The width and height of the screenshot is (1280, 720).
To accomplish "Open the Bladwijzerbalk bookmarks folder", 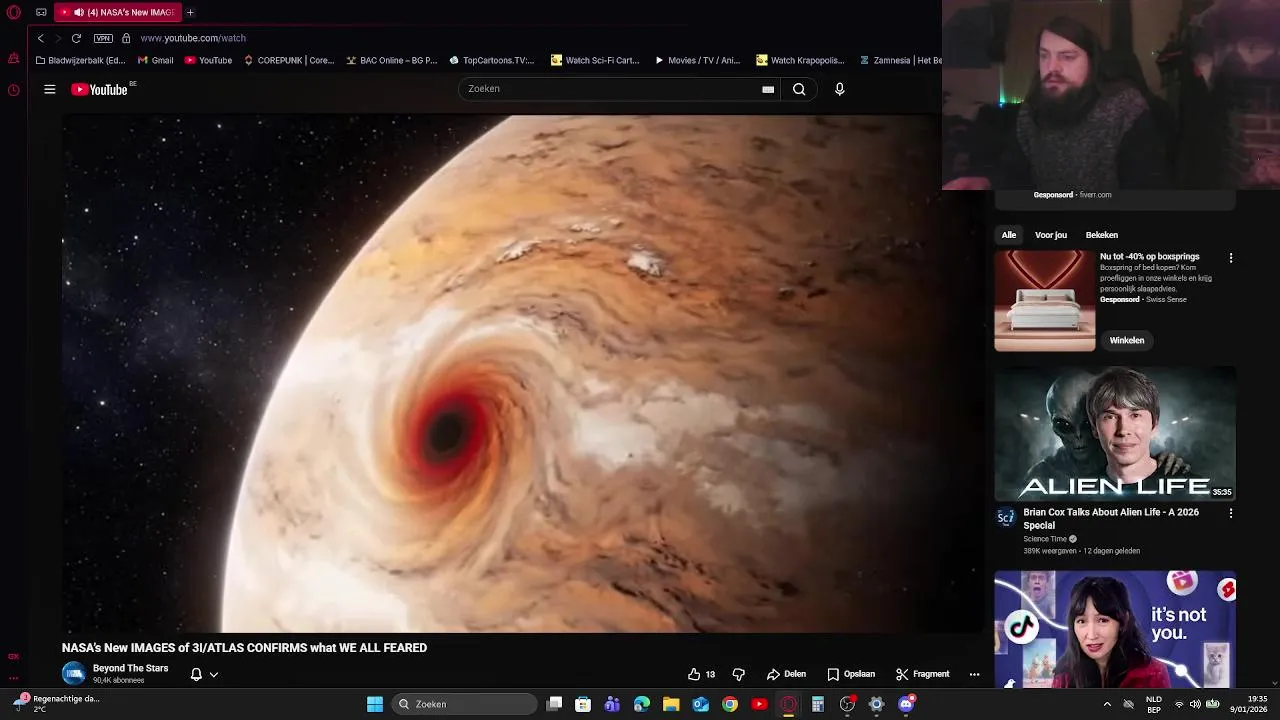I will coord(80,60).
